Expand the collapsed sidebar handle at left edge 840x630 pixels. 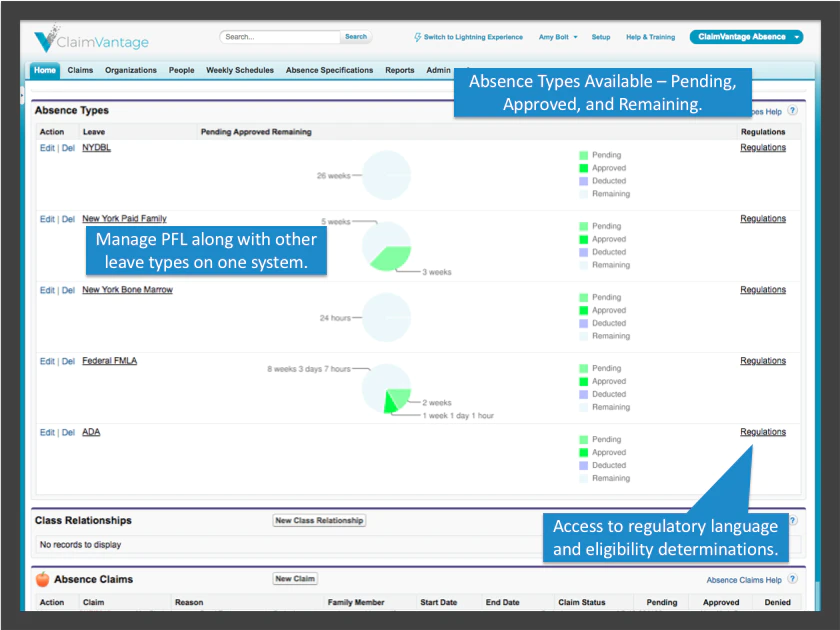click(22, 95)
